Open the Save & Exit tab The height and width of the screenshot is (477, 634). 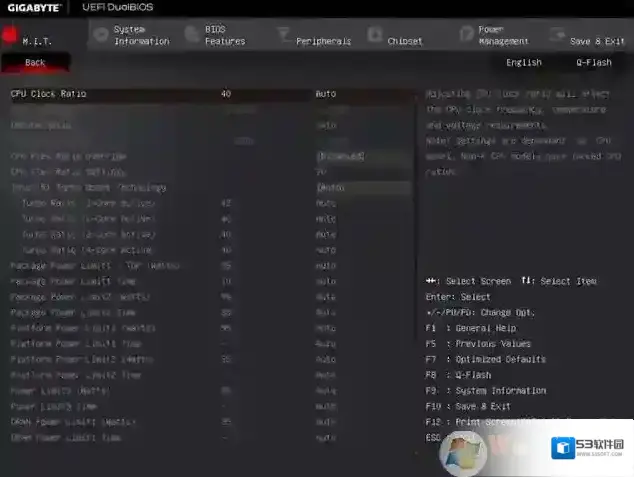[597, 41]
